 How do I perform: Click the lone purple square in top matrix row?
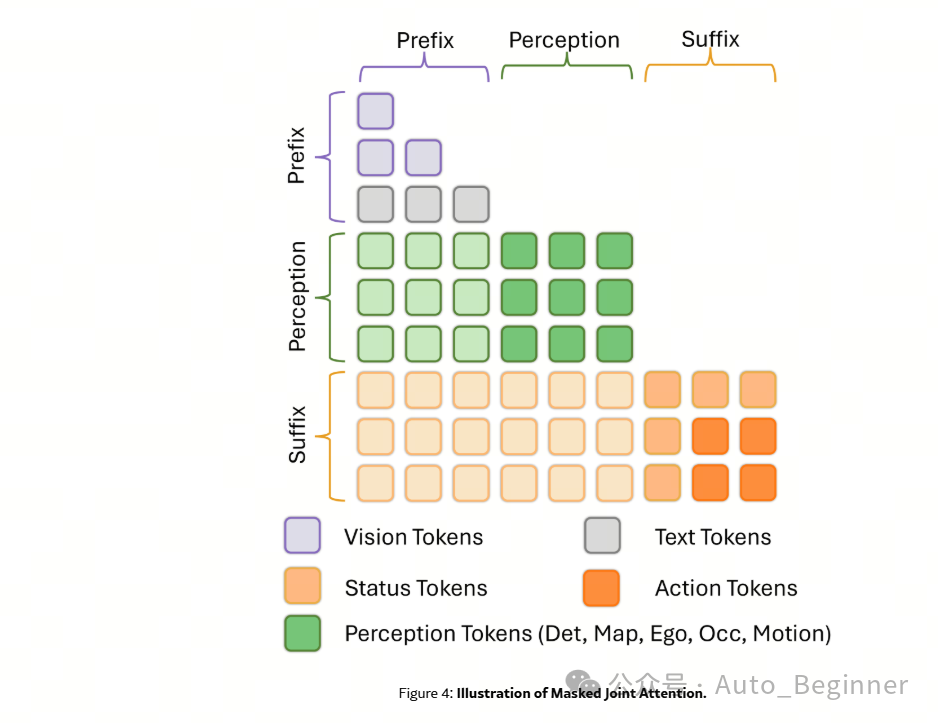click(376, 111)
